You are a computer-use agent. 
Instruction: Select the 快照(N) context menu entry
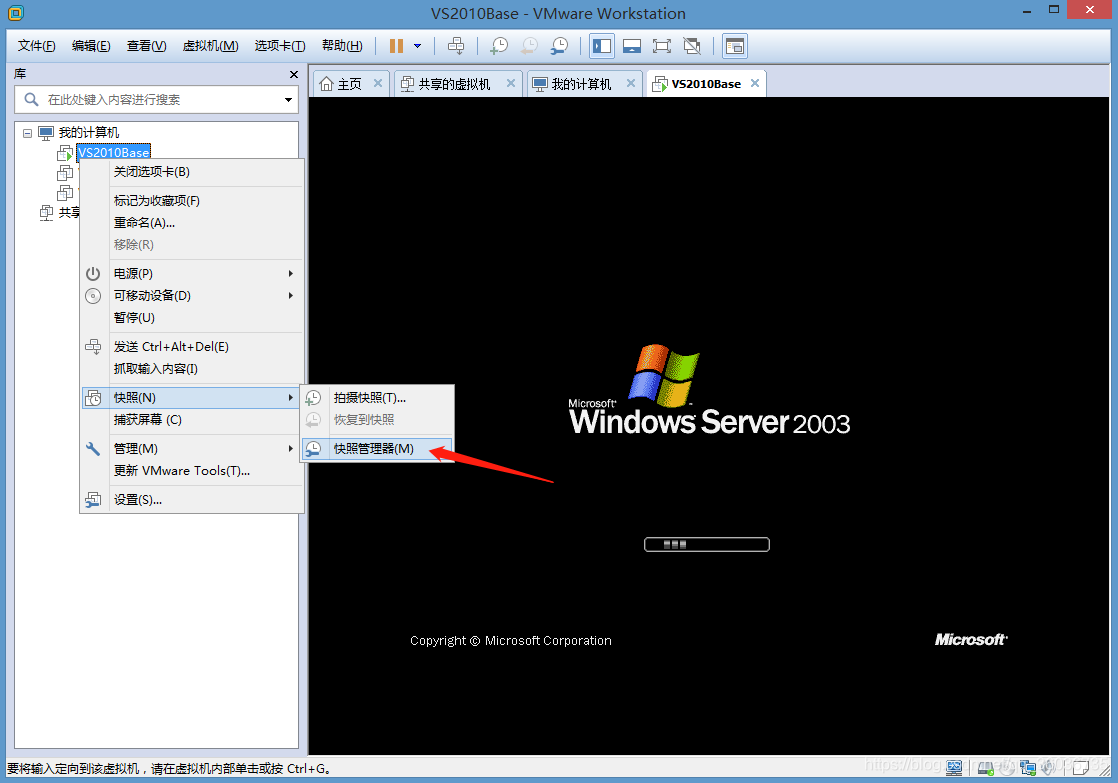(192, 398)
